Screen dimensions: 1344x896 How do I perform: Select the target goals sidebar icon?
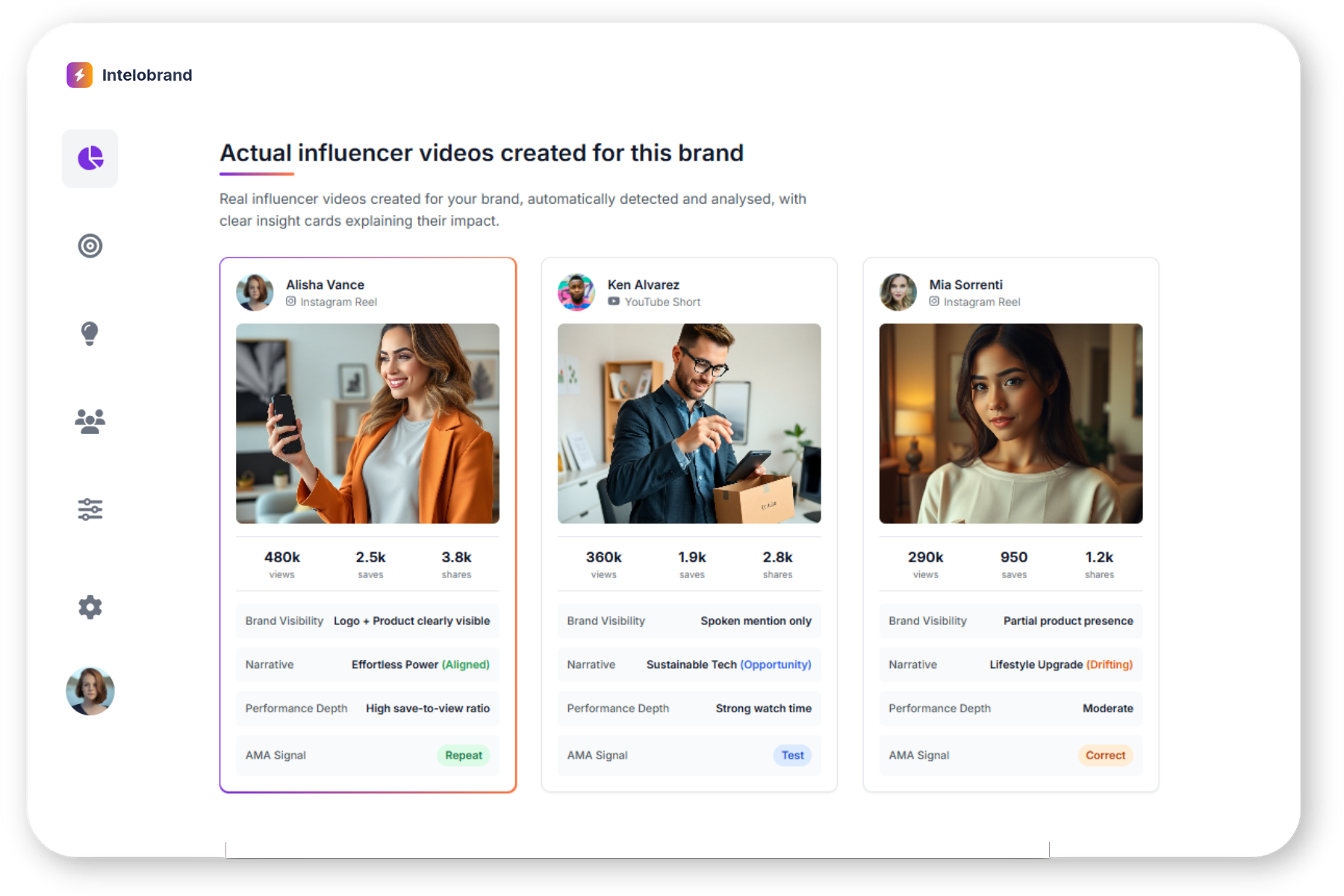(90, 246)
